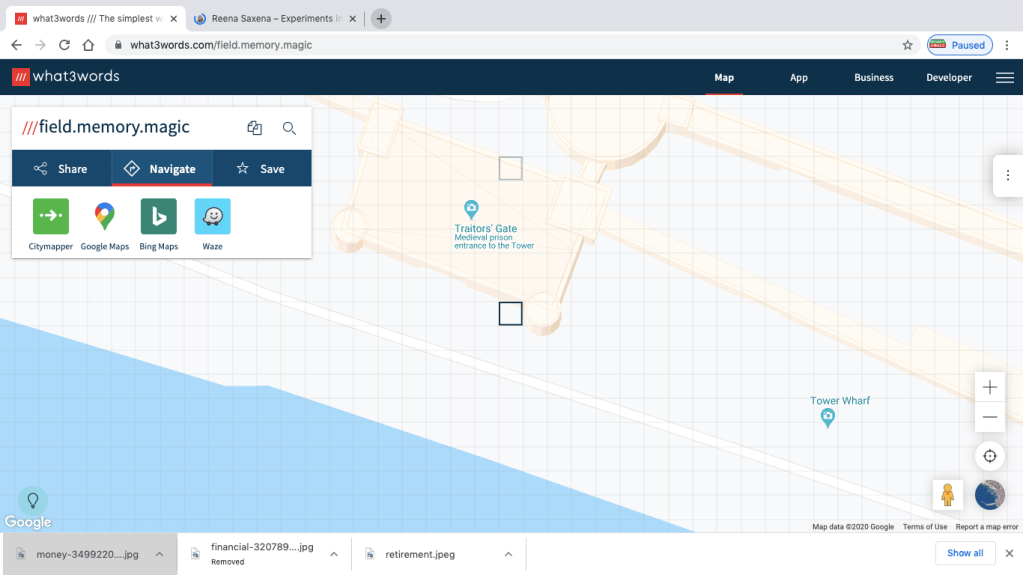Center map on my current location

989,456
